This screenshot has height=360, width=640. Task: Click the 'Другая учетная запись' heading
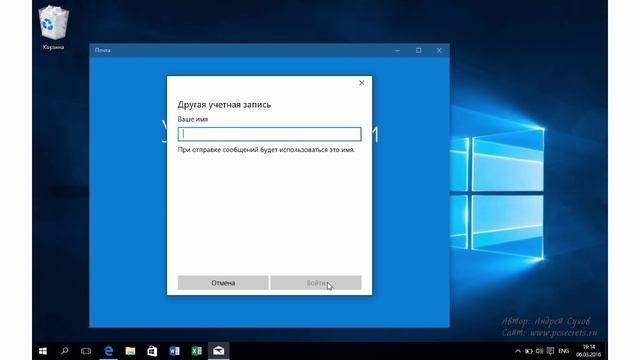pyautogui.click(x=224, y=105)
